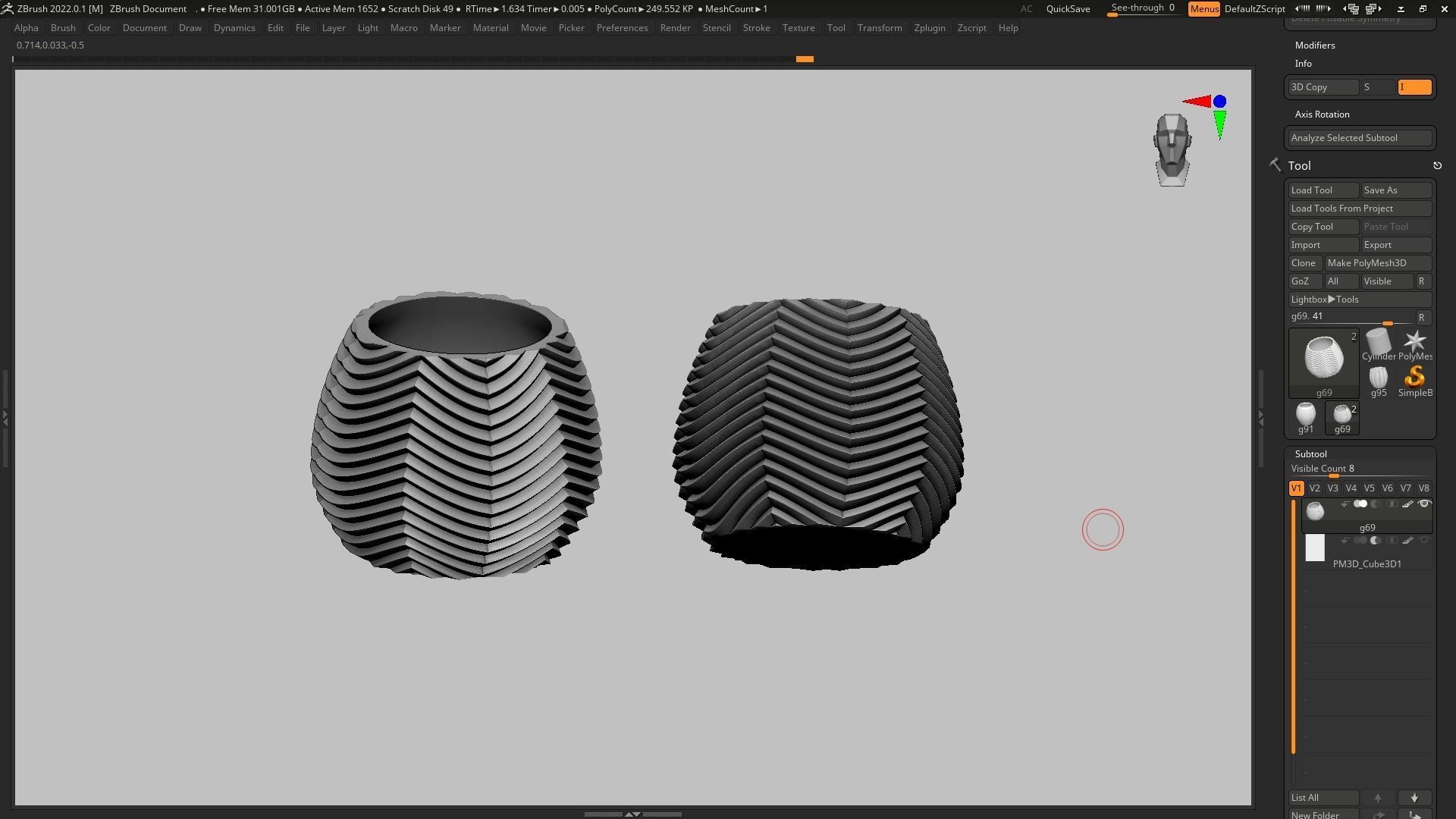Move subtool selection up arrow
1456x819 pixels.
pyautogui.click(x=1378, y=798)
